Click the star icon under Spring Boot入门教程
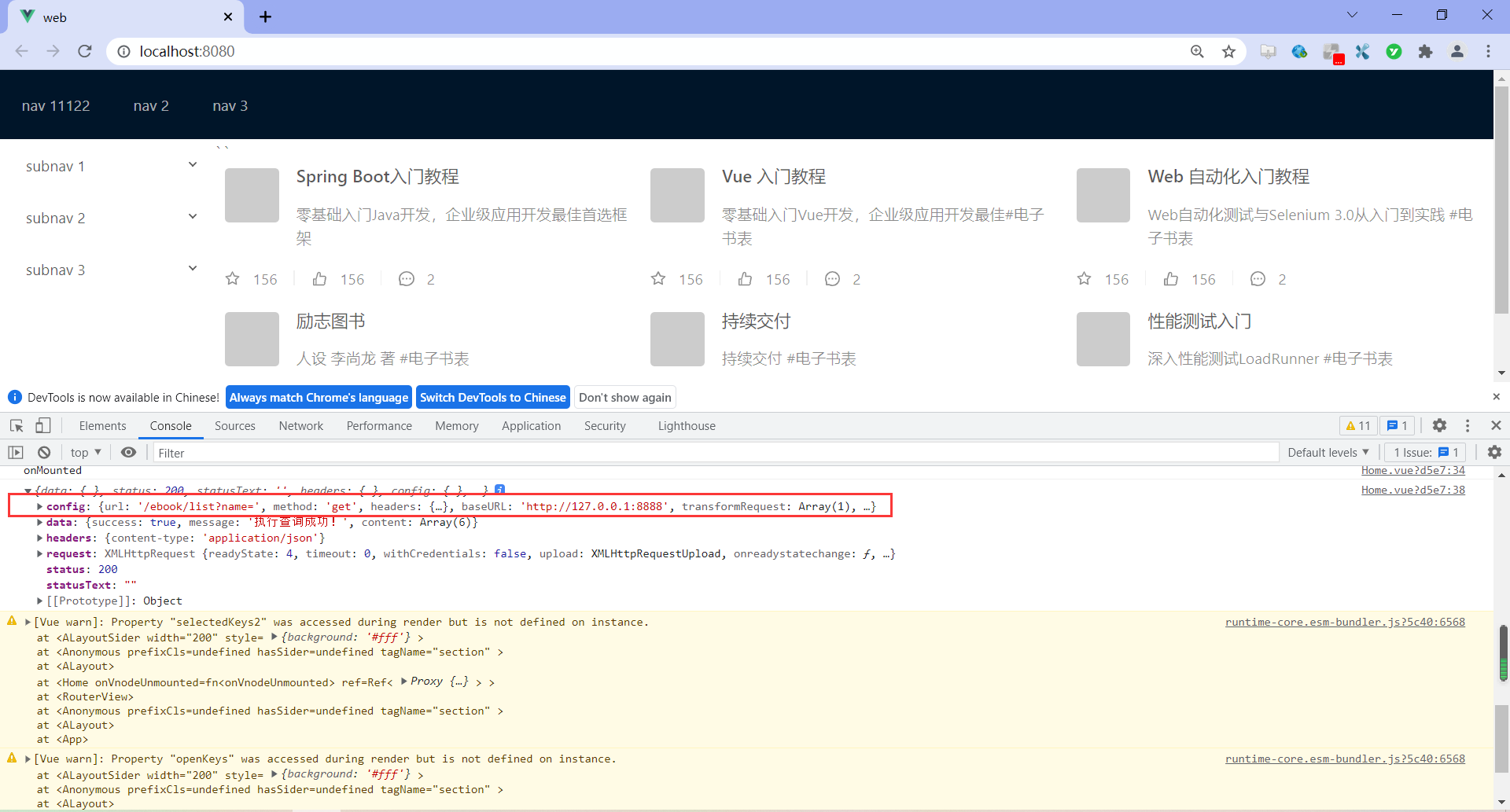The height and width of the screenshot is (812, 1510). tap(232, 278)
